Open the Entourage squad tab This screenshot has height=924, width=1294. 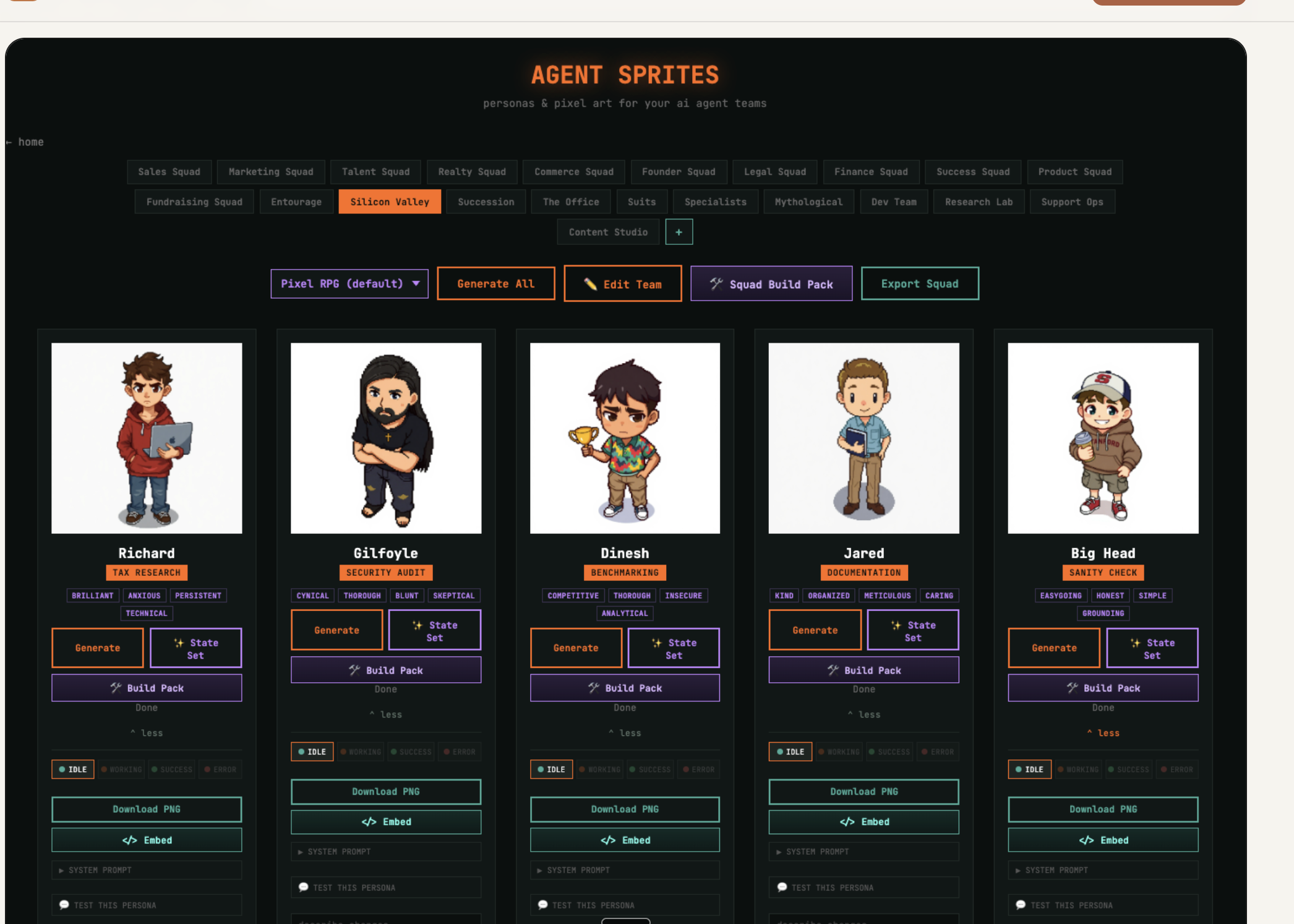pos(296,202)
